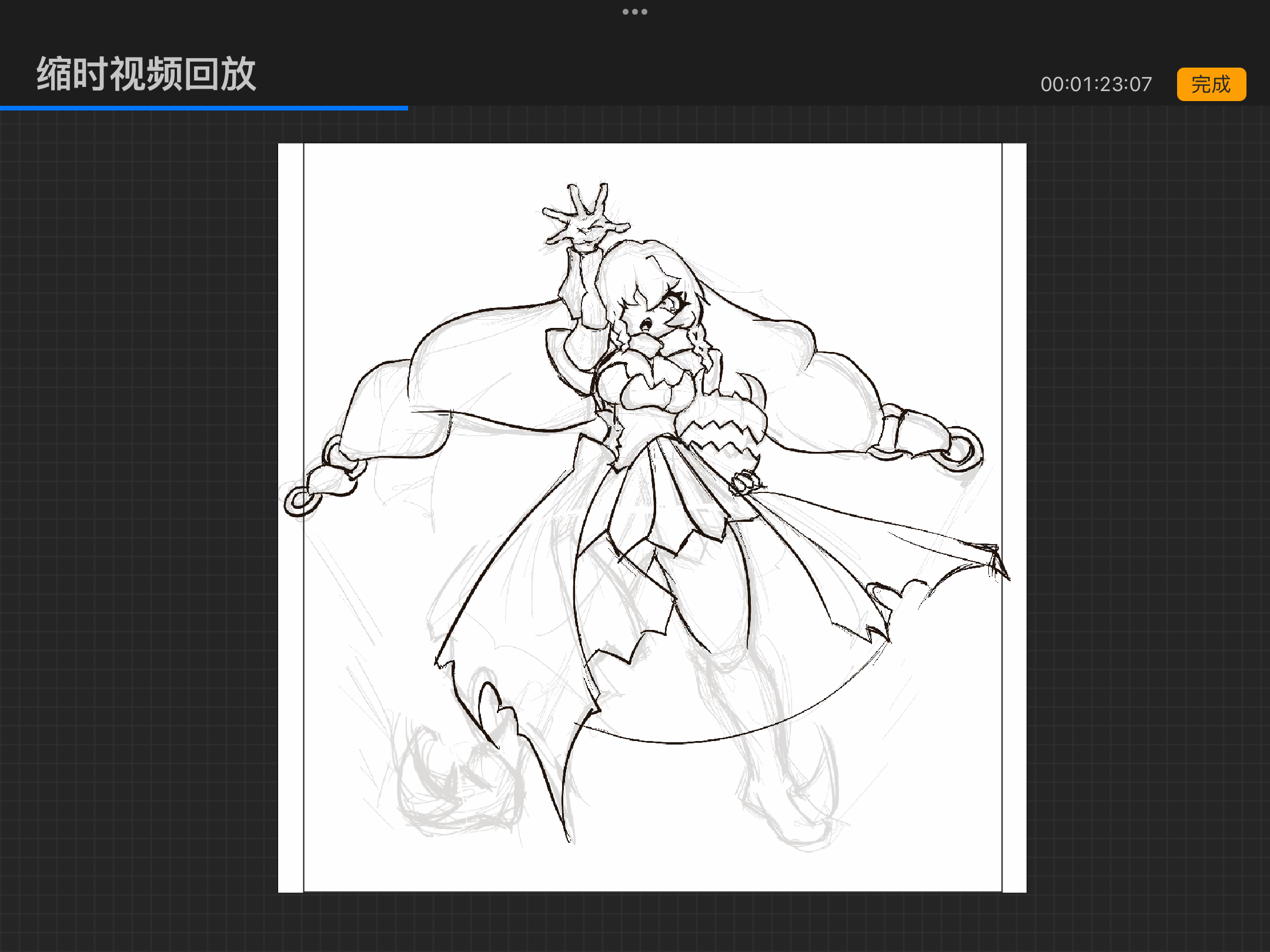Click the 00:01:23:07 timestamp
Image resolution: width=1270 pixels, height=952 pixels.
click(1096, 85)
